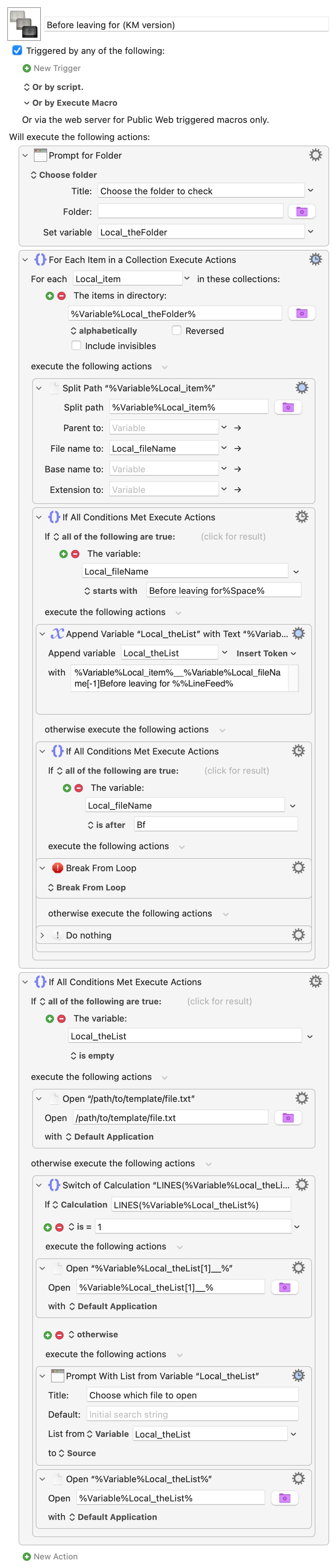Click the File name to arrow button
The width and height of the screenshot is (336, 1568).
(x=238, y=448)
